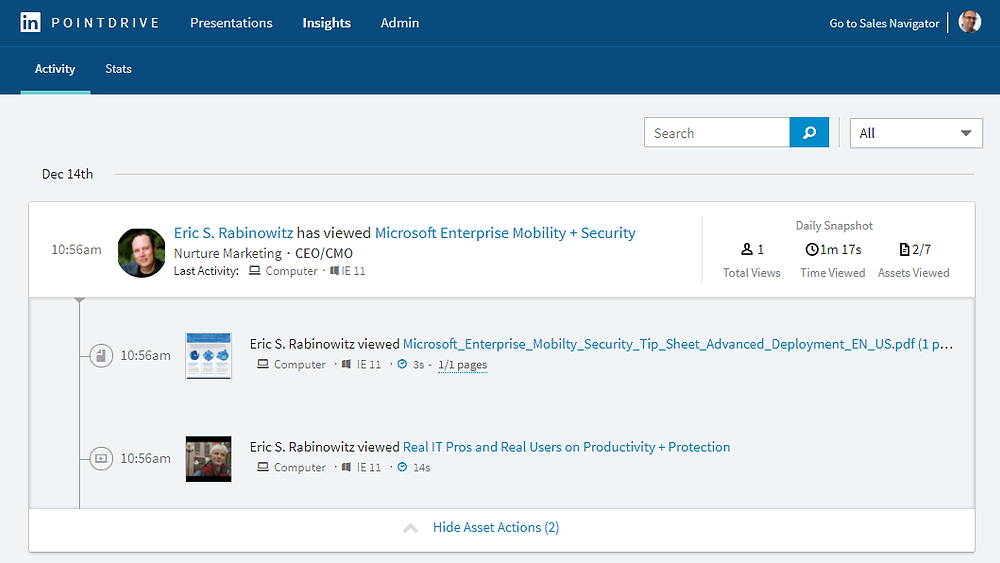Switch to the Activity tab

pos(55,69)
